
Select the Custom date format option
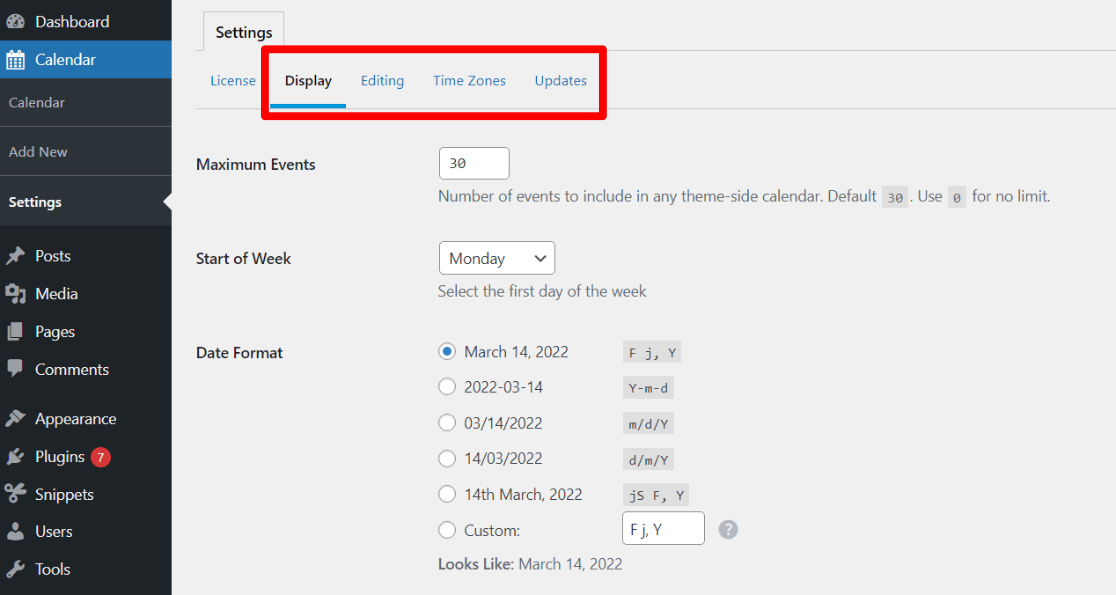(447, 529)
